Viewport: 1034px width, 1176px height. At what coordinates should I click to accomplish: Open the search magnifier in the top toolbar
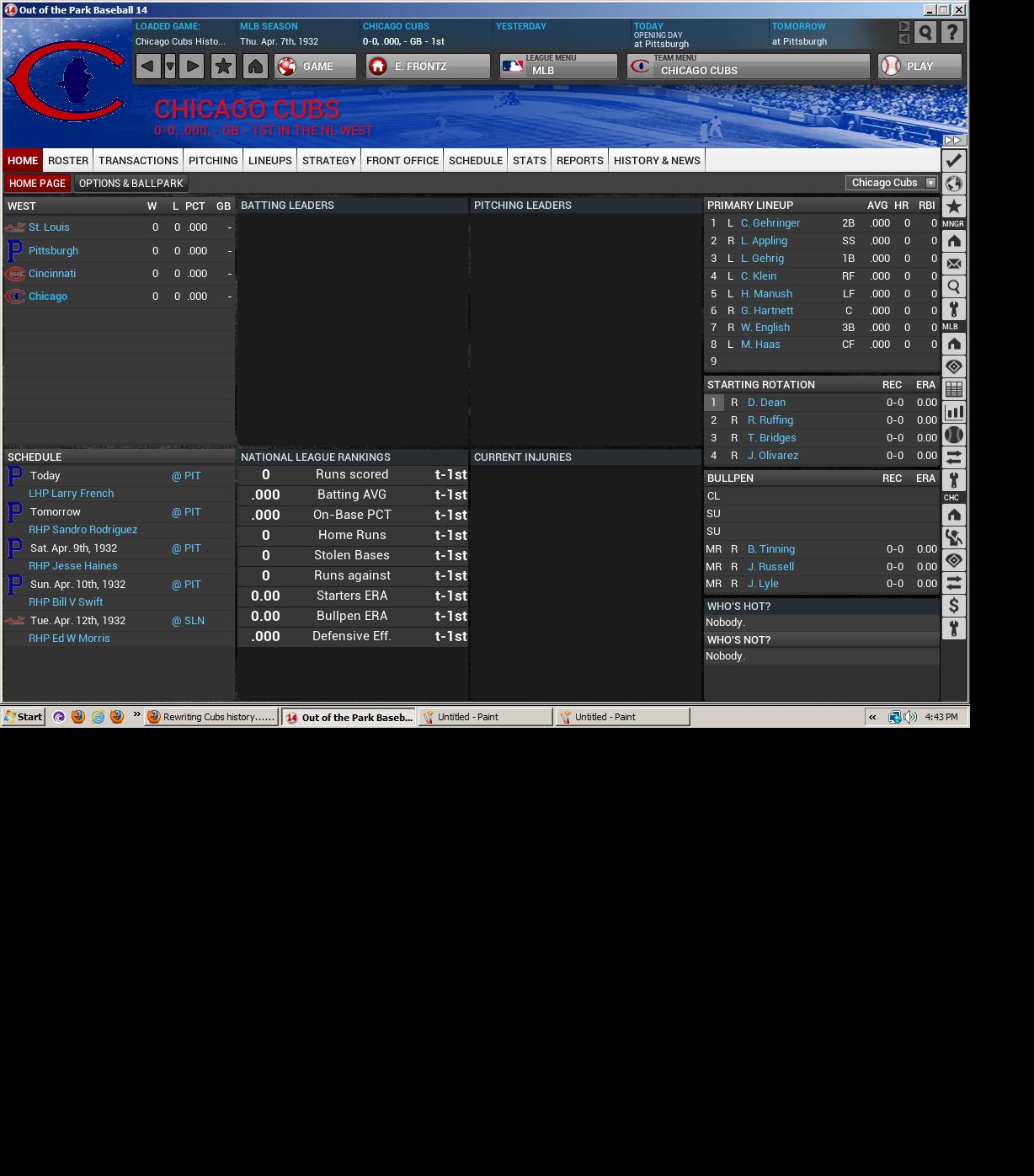click(x=925, y=31)
